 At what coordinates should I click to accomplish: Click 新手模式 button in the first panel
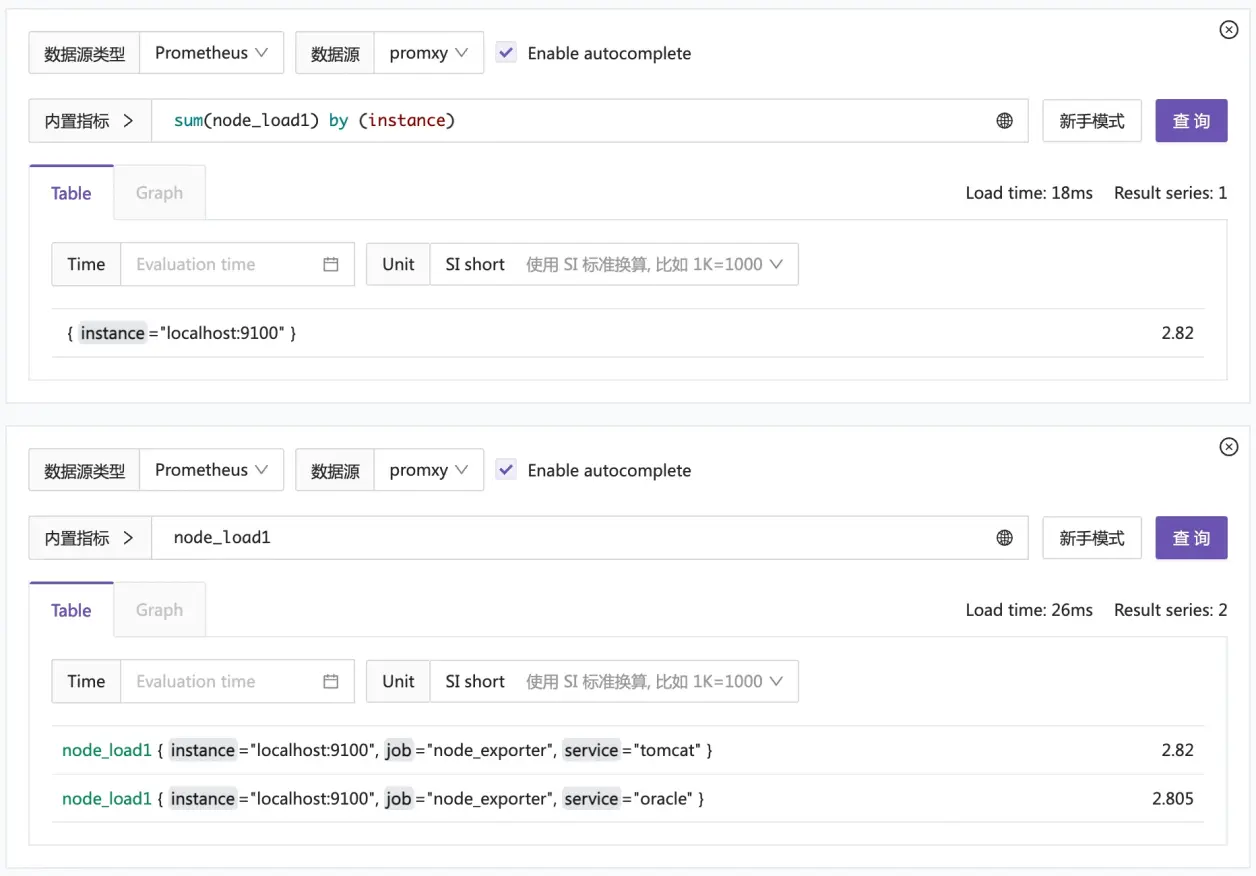(1092, 121)
